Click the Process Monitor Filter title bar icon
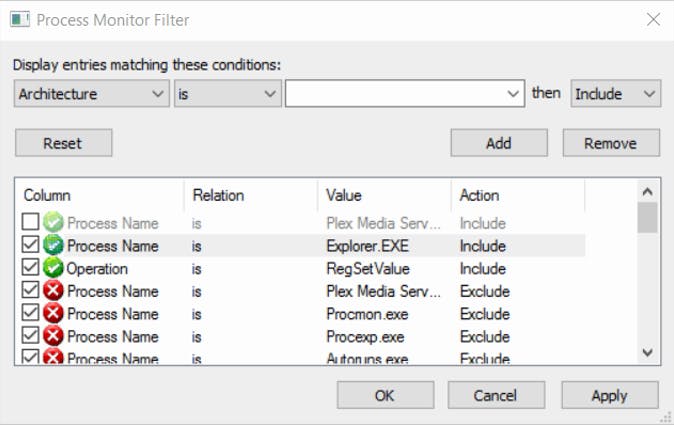The width and height of the screenshot is (674, 425). (19, 20)
